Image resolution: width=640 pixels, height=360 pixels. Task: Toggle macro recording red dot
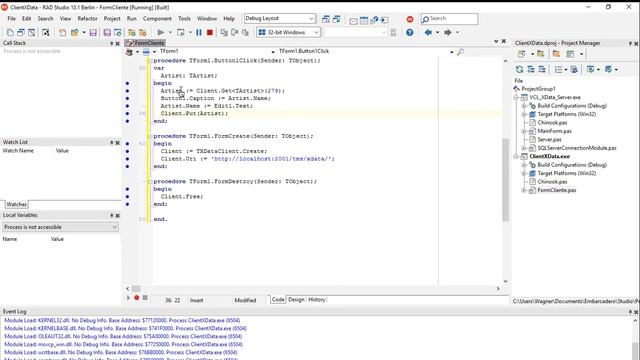point(137,298)
